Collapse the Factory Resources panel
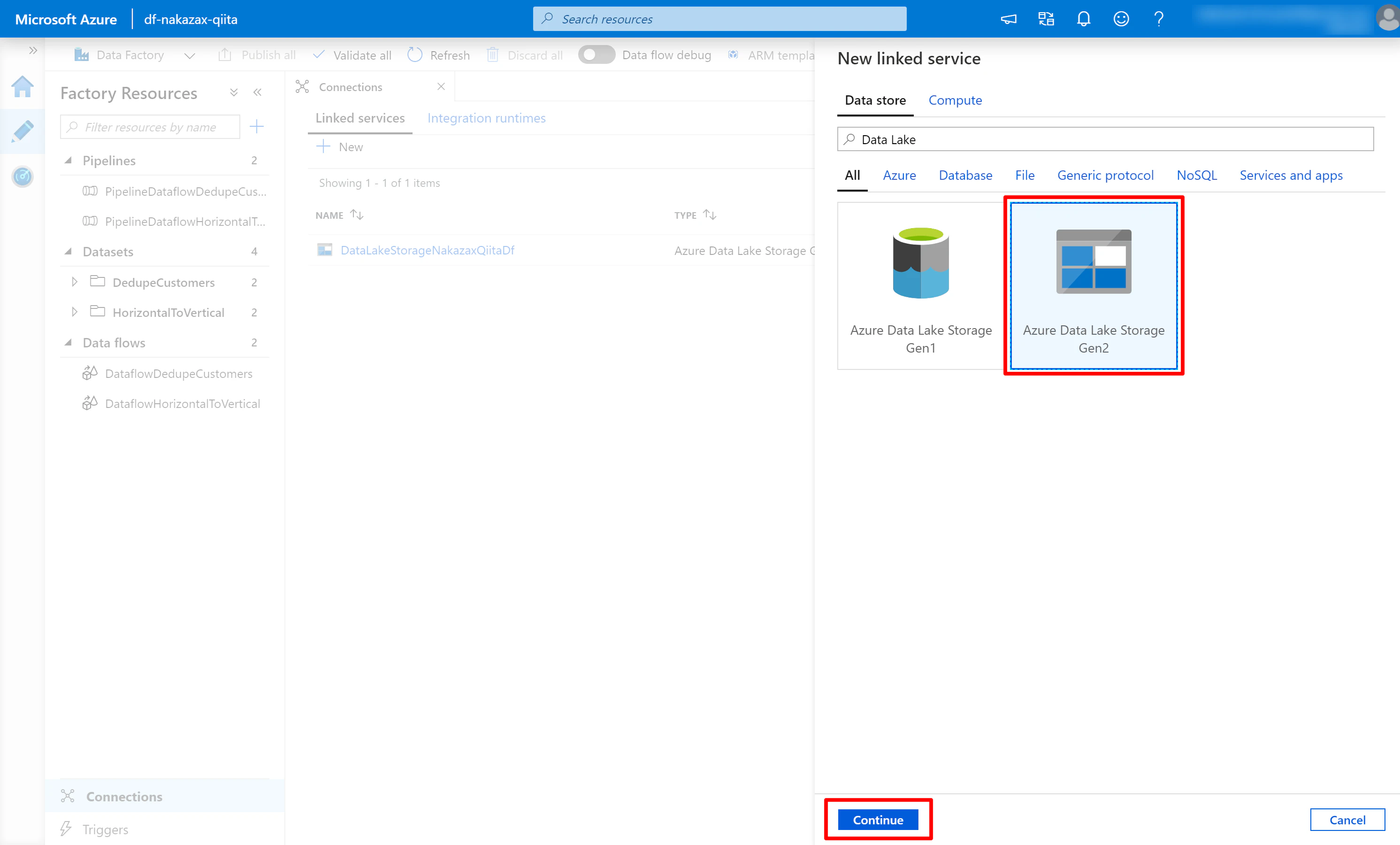This screenshot has height=845, width=1400. point(257,92)
